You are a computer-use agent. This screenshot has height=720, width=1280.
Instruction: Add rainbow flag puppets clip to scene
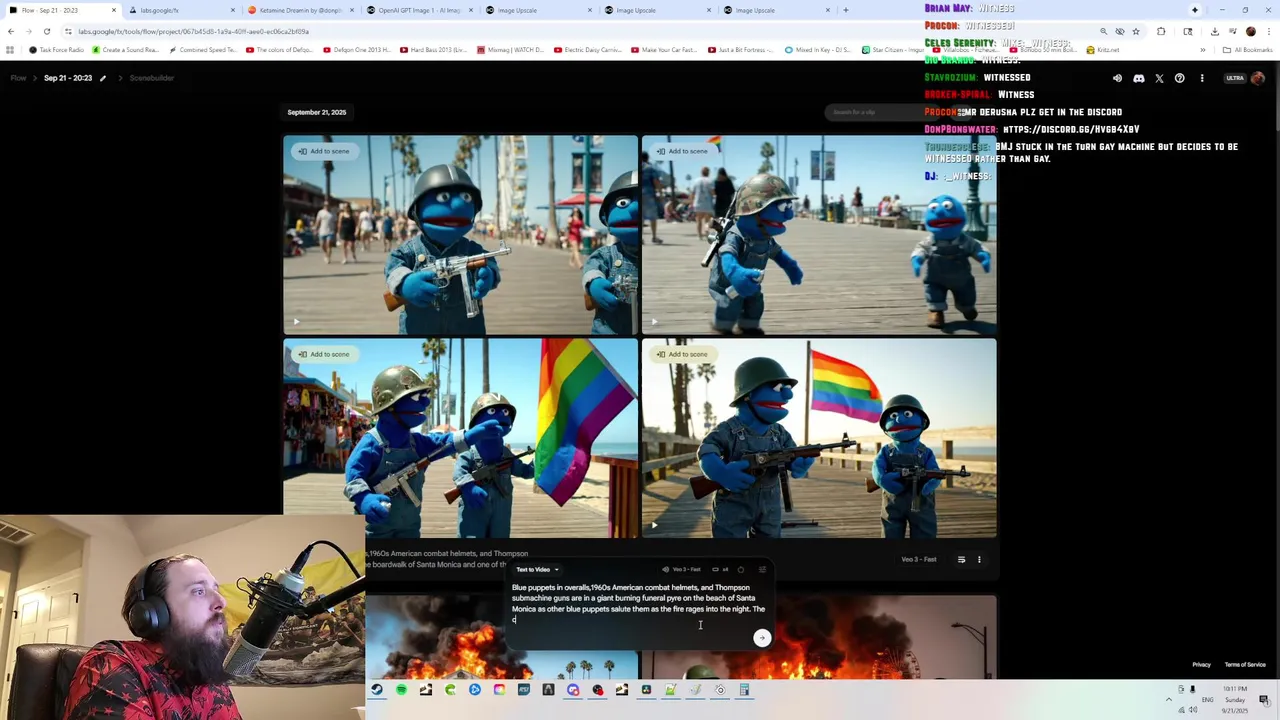323,354
